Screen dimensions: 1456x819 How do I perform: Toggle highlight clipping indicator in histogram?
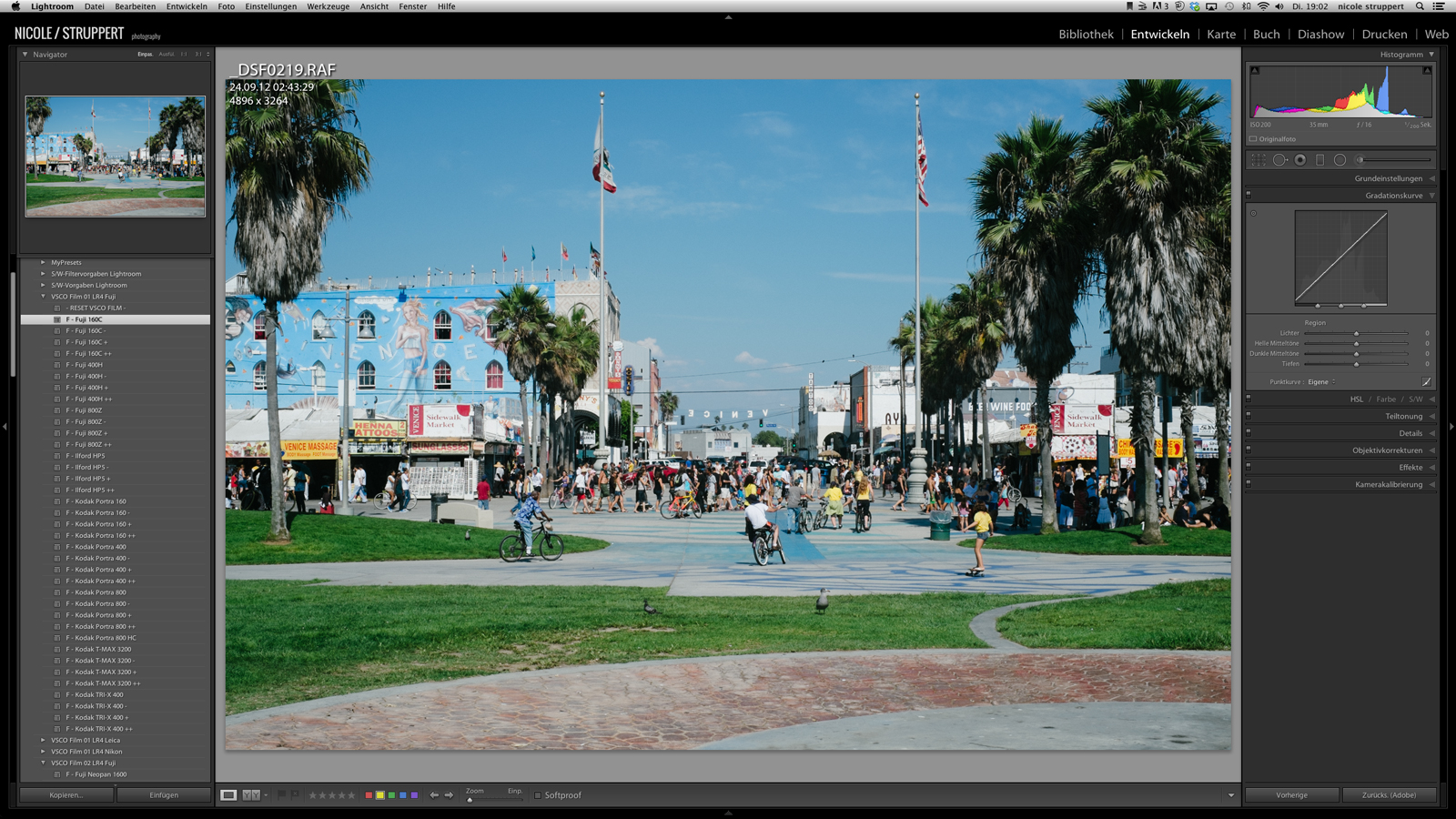1427,70
